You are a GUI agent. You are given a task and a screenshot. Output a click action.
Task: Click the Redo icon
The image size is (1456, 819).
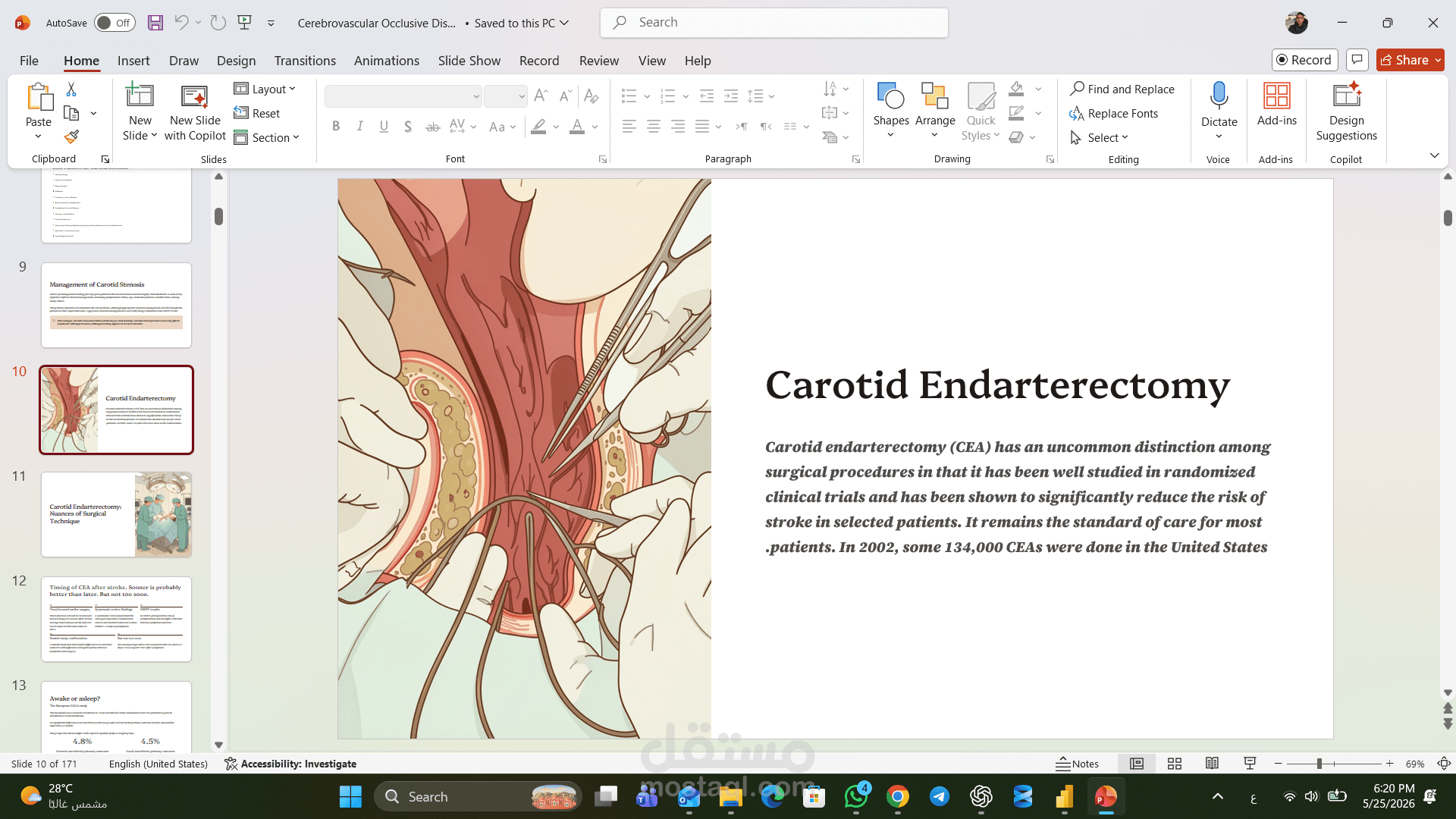[x=218, y=23]
